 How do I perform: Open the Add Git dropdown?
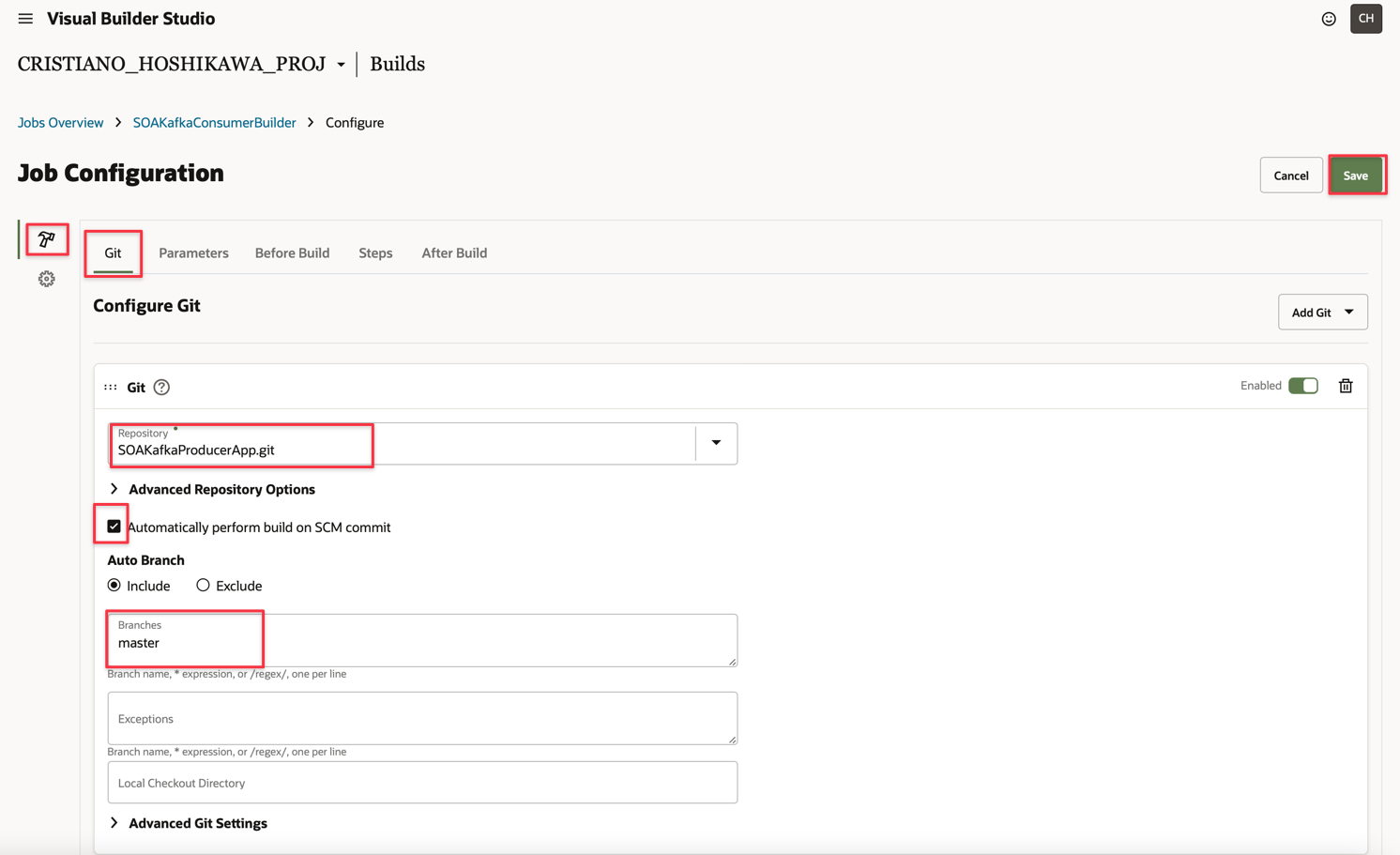(1323, 312)
